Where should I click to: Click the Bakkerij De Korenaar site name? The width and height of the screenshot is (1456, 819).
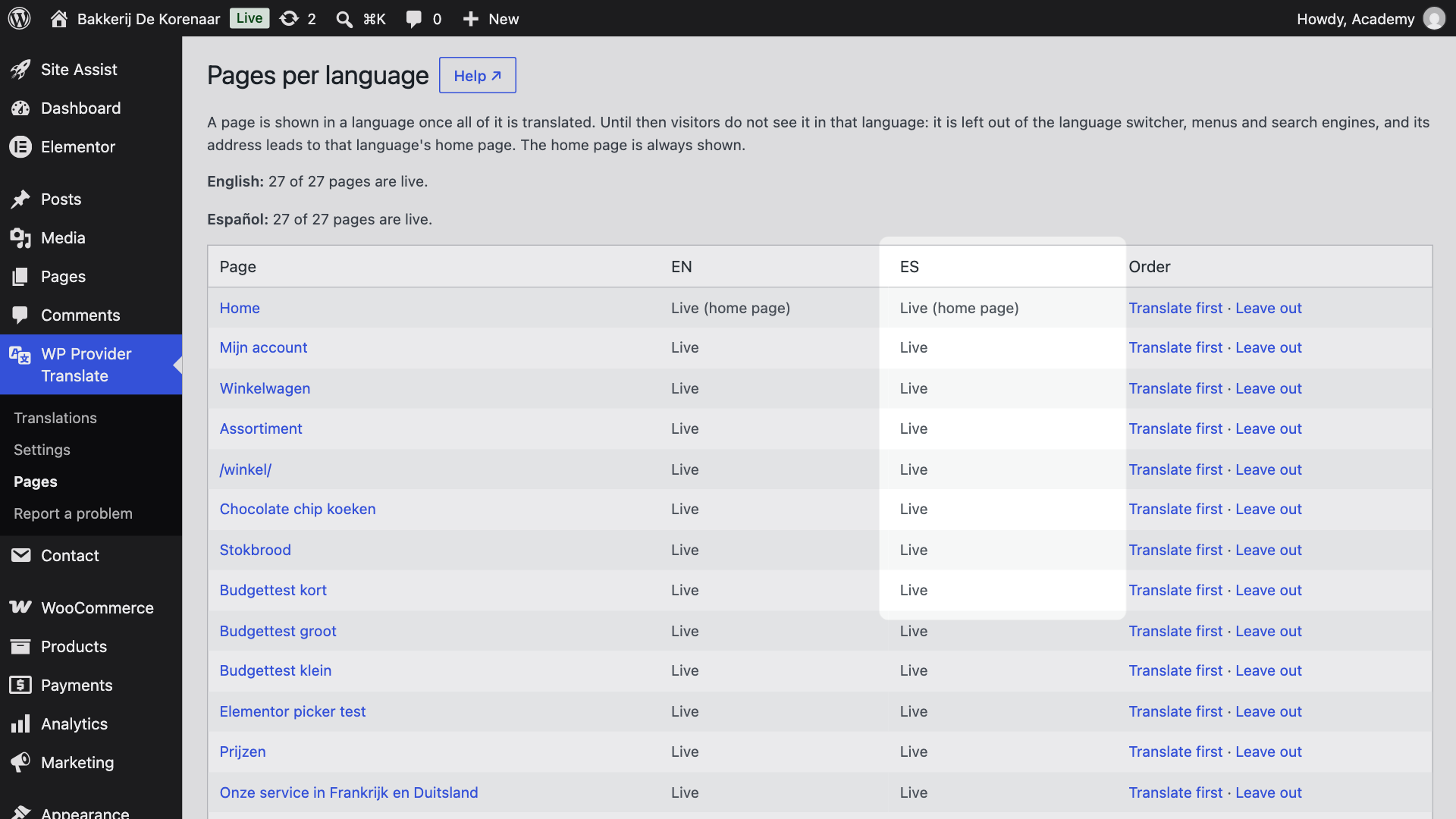[149, 19]
